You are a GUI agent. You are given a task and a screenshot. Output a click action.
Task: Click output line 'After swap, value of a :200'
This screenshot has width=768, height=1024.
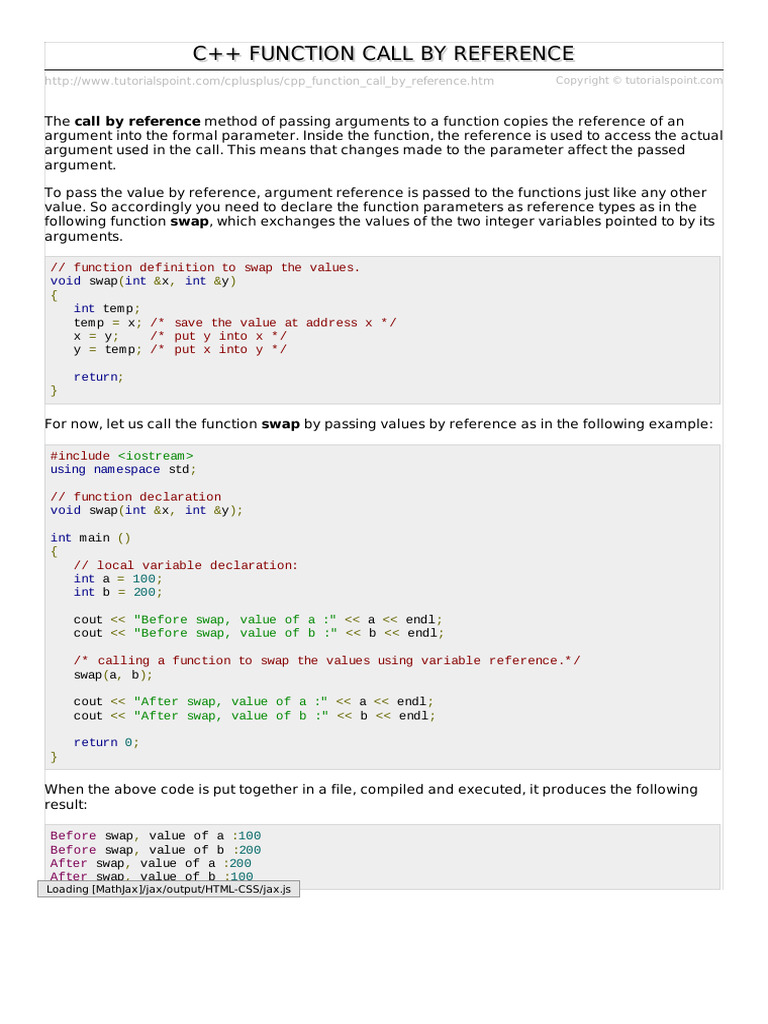click(151, 863)
